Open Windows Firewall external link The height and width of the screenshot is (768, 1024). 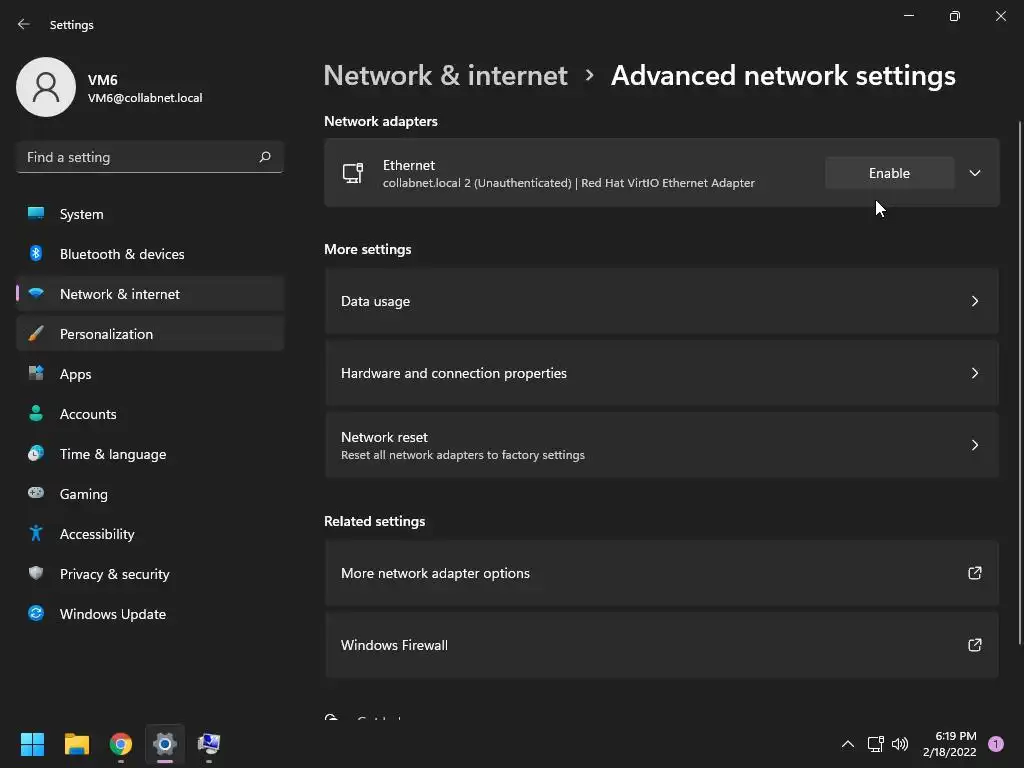(x=975, y=645)
